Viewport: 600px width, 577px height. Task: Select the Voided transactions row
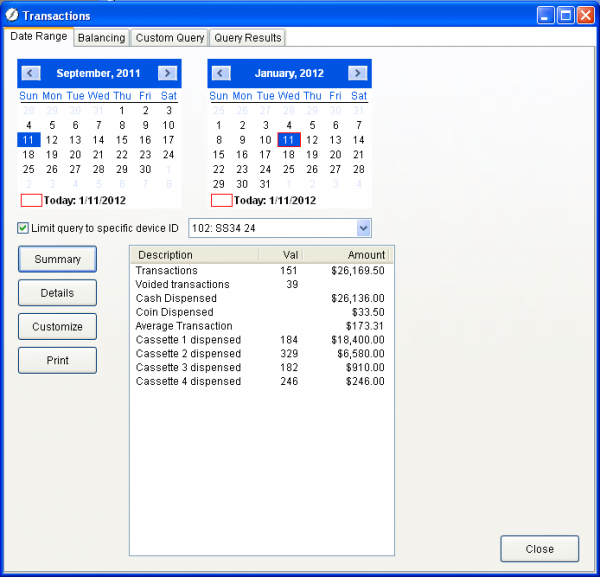(182, 284)
